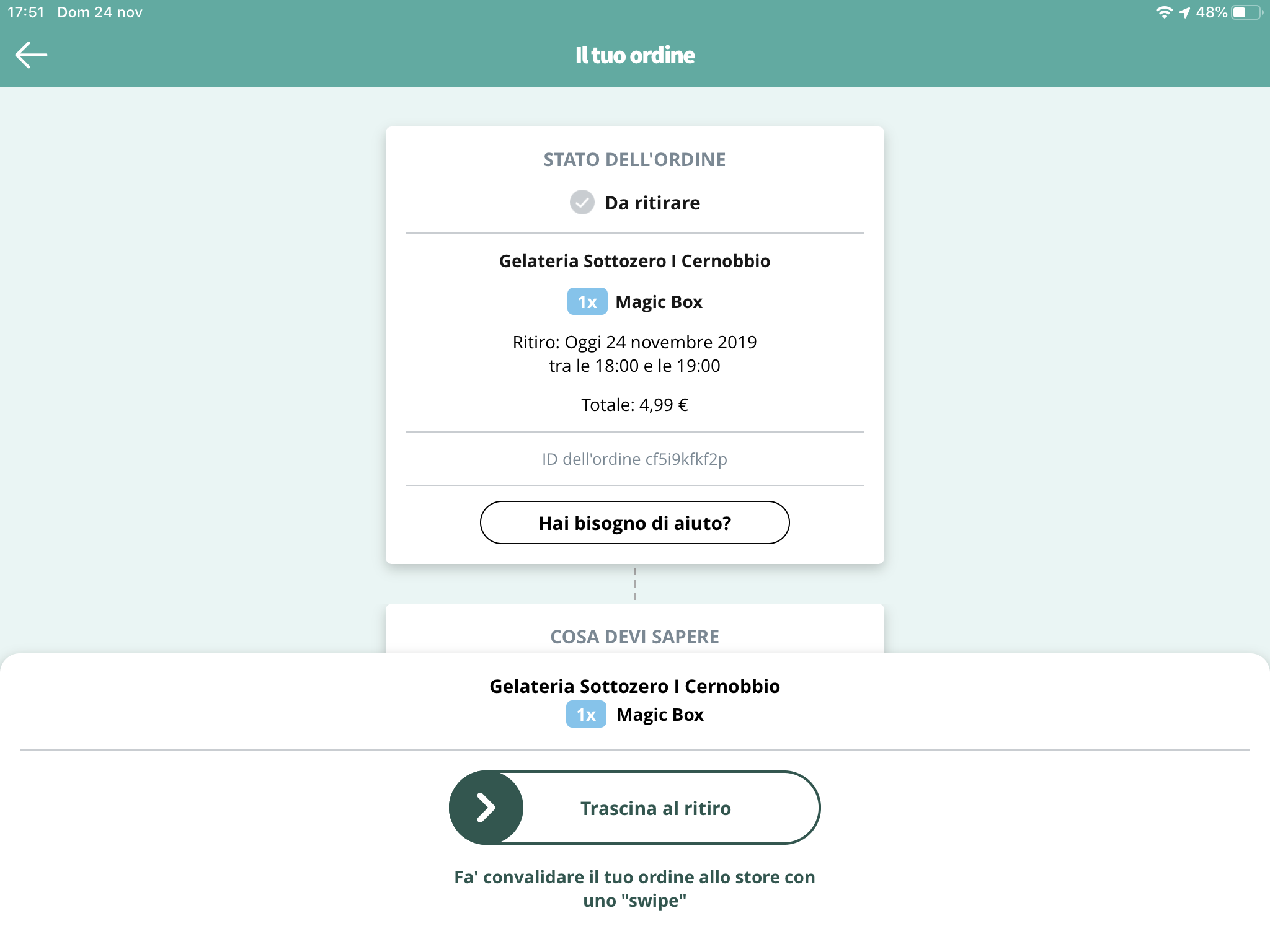Screen dimensions: 1270x952
Task: Tap the "Totale: 4,99 €" line
Action: (x=634, y=405)
